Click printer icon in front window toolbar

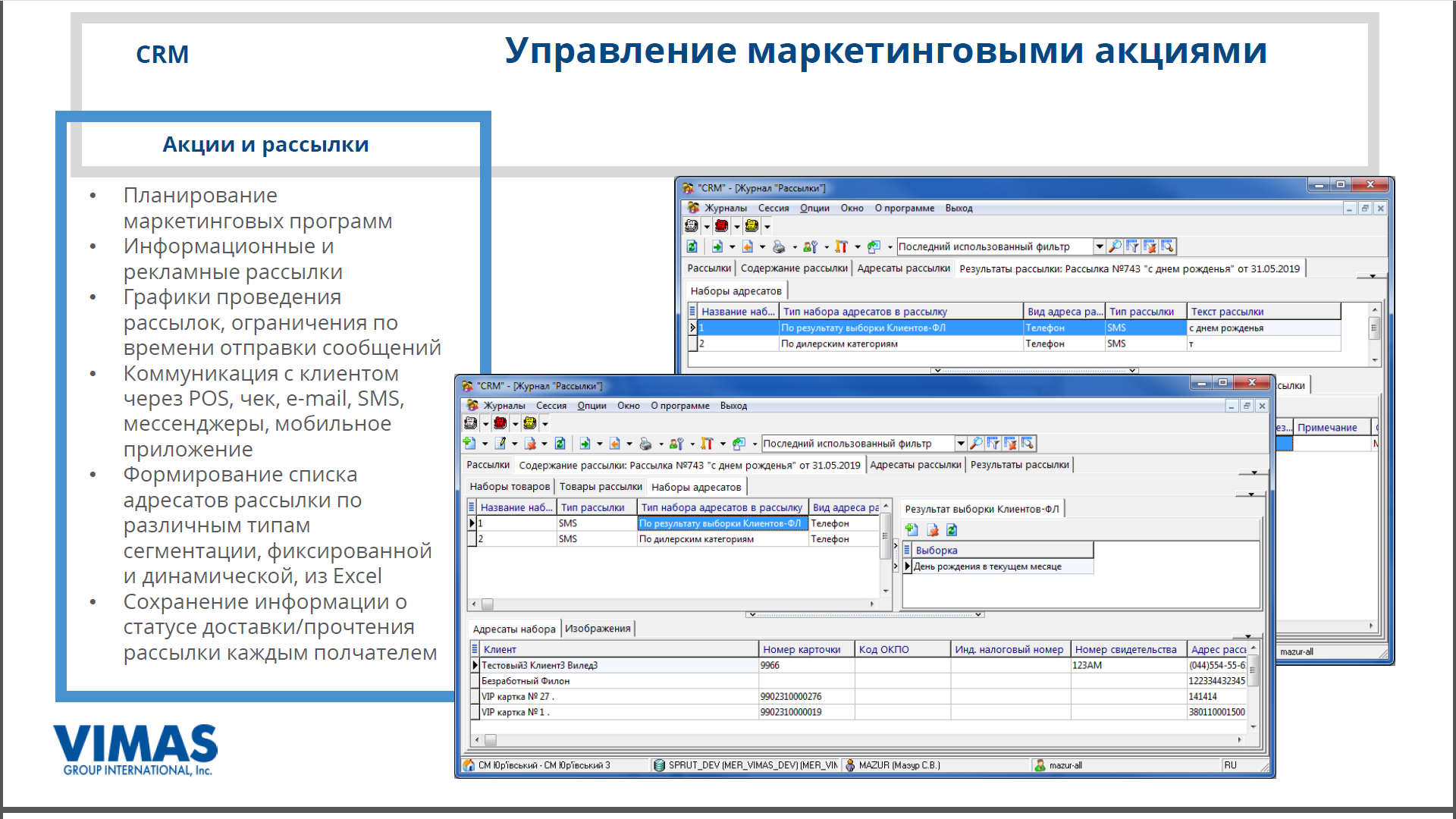(645, 444)
